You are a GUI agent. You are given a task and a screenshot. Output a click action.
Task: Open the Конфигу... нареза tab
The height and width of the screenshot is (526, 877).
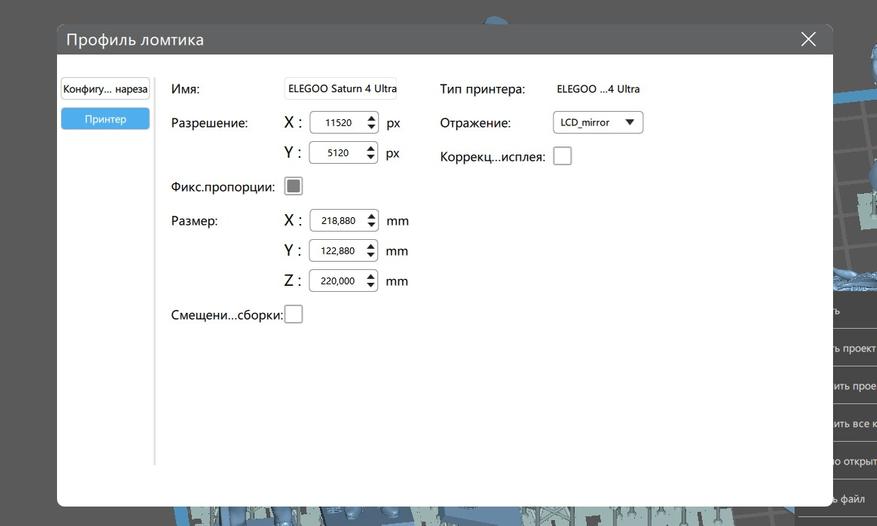pos(105,89)
